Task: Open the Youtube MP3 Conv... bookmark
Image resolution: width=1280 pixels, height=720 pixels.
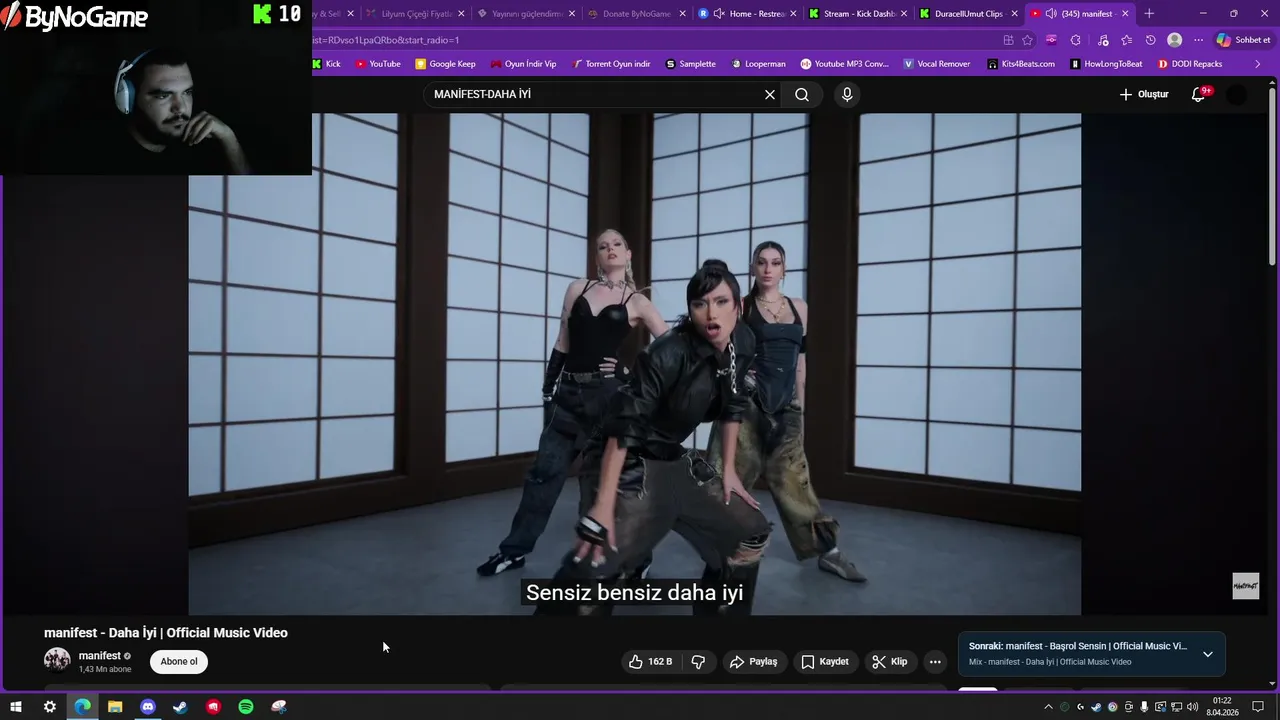Action: pyautogui.click(x=844, y=64)
